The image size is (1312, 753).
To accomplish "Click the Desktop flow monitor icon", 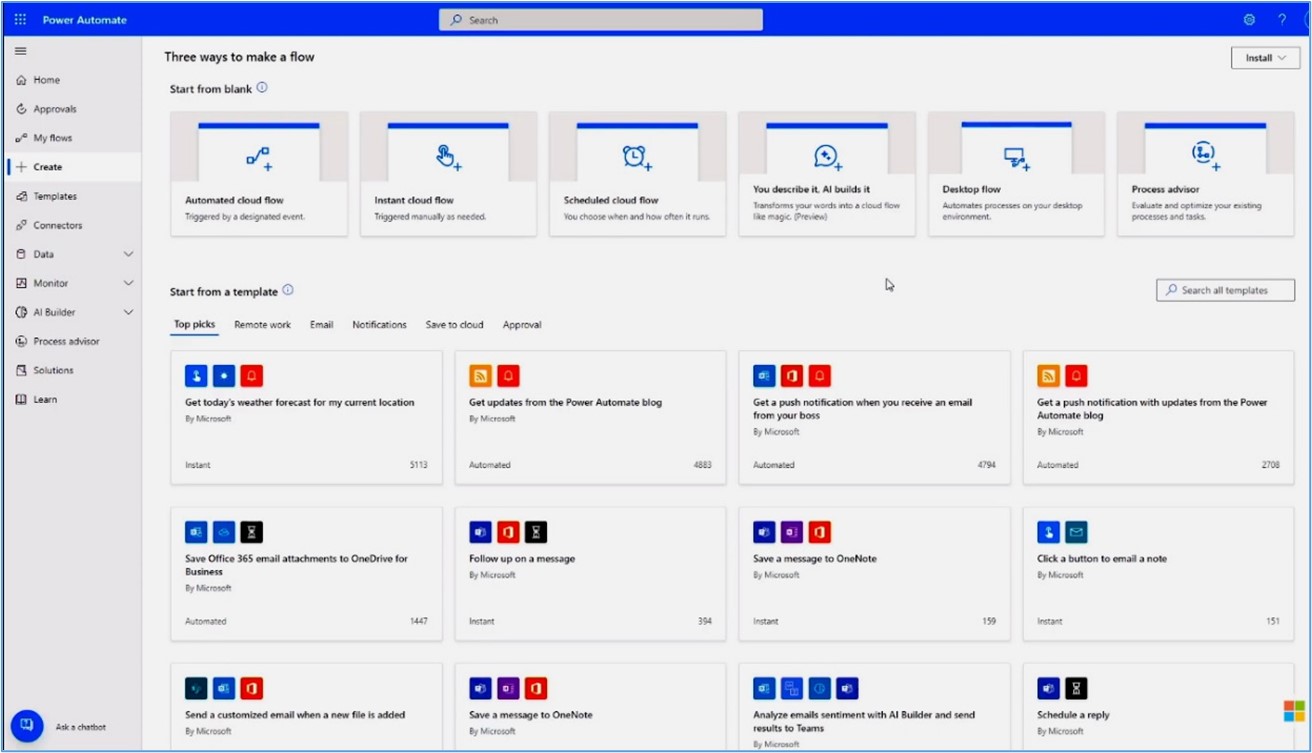I will pos(1016,158).
